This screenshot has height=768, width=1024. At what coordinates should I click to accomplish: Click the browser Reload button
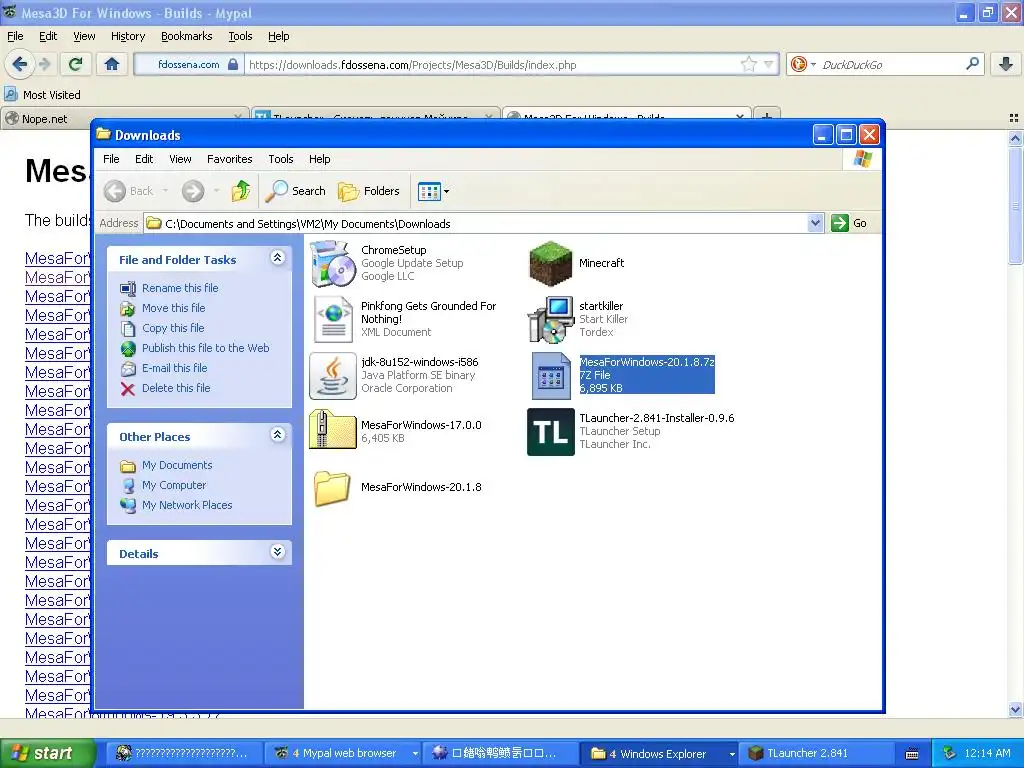76,64
